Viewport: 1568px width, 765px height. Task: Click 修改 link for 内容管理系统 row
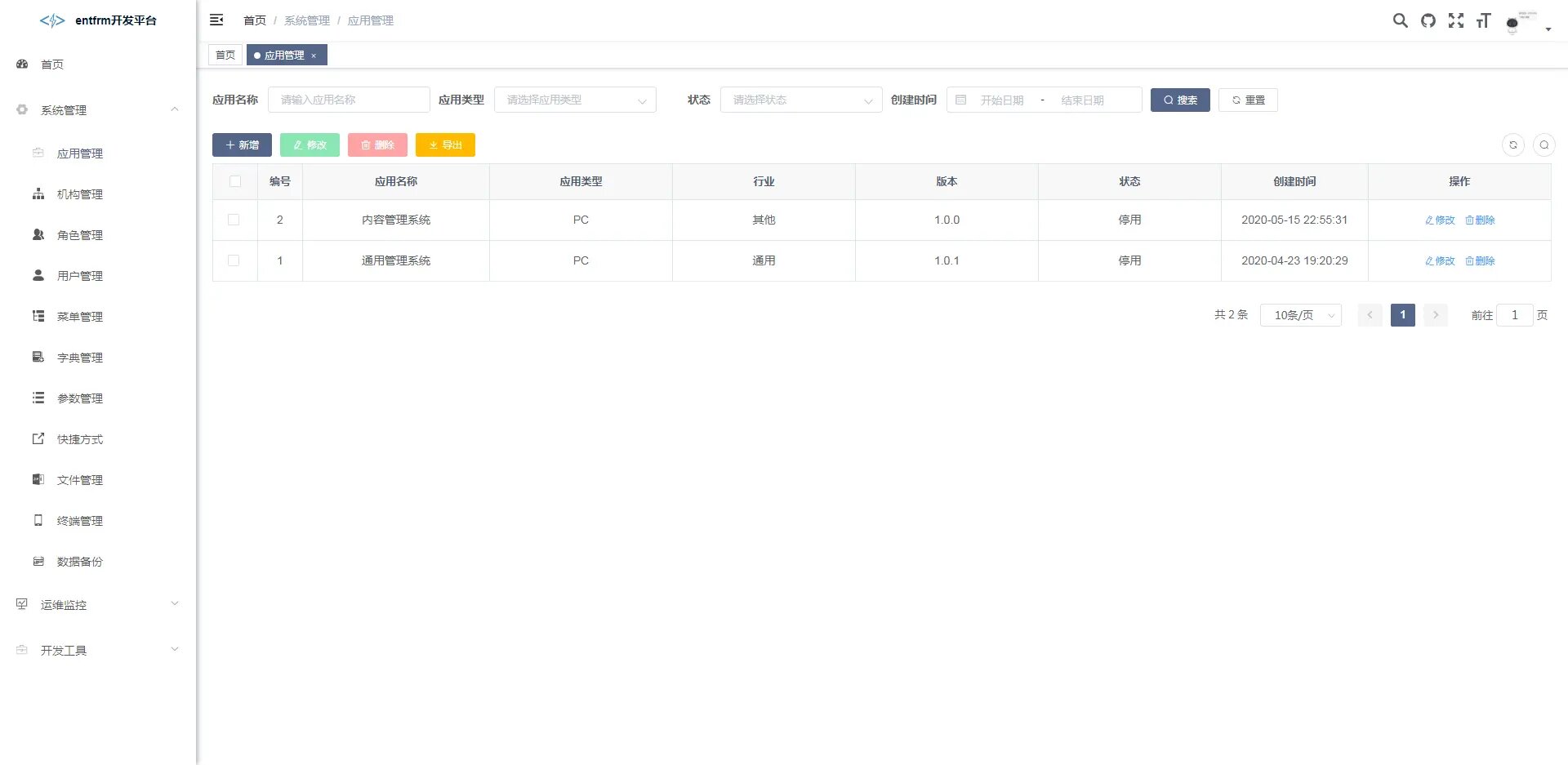coord(1440,220)
